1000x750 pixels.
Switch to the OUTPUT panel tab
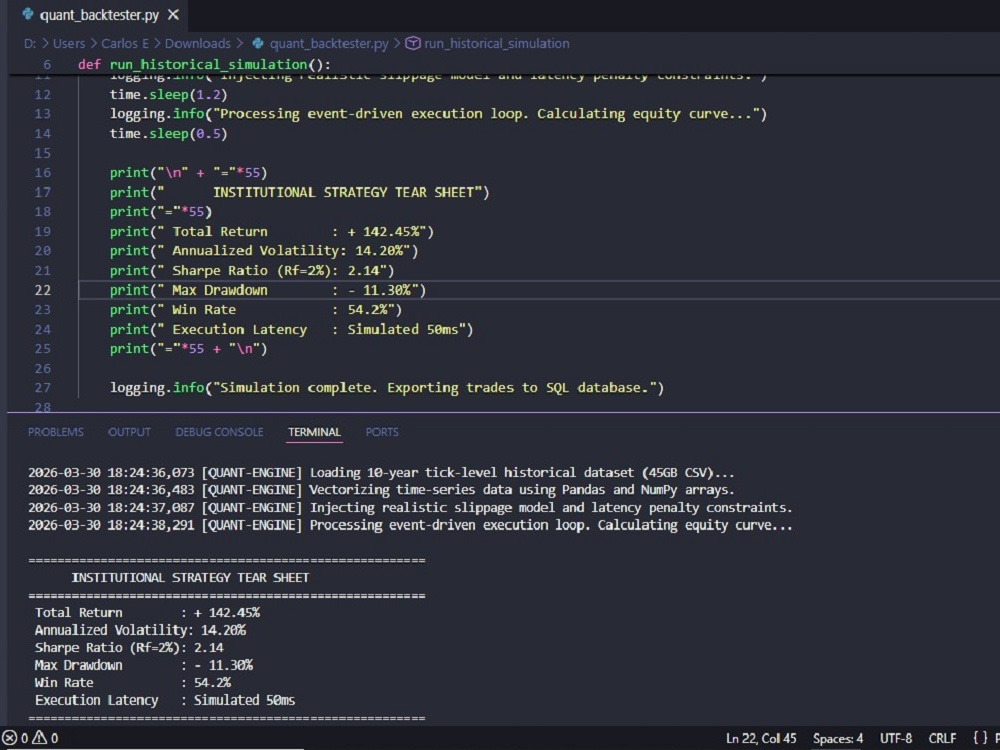129,432
